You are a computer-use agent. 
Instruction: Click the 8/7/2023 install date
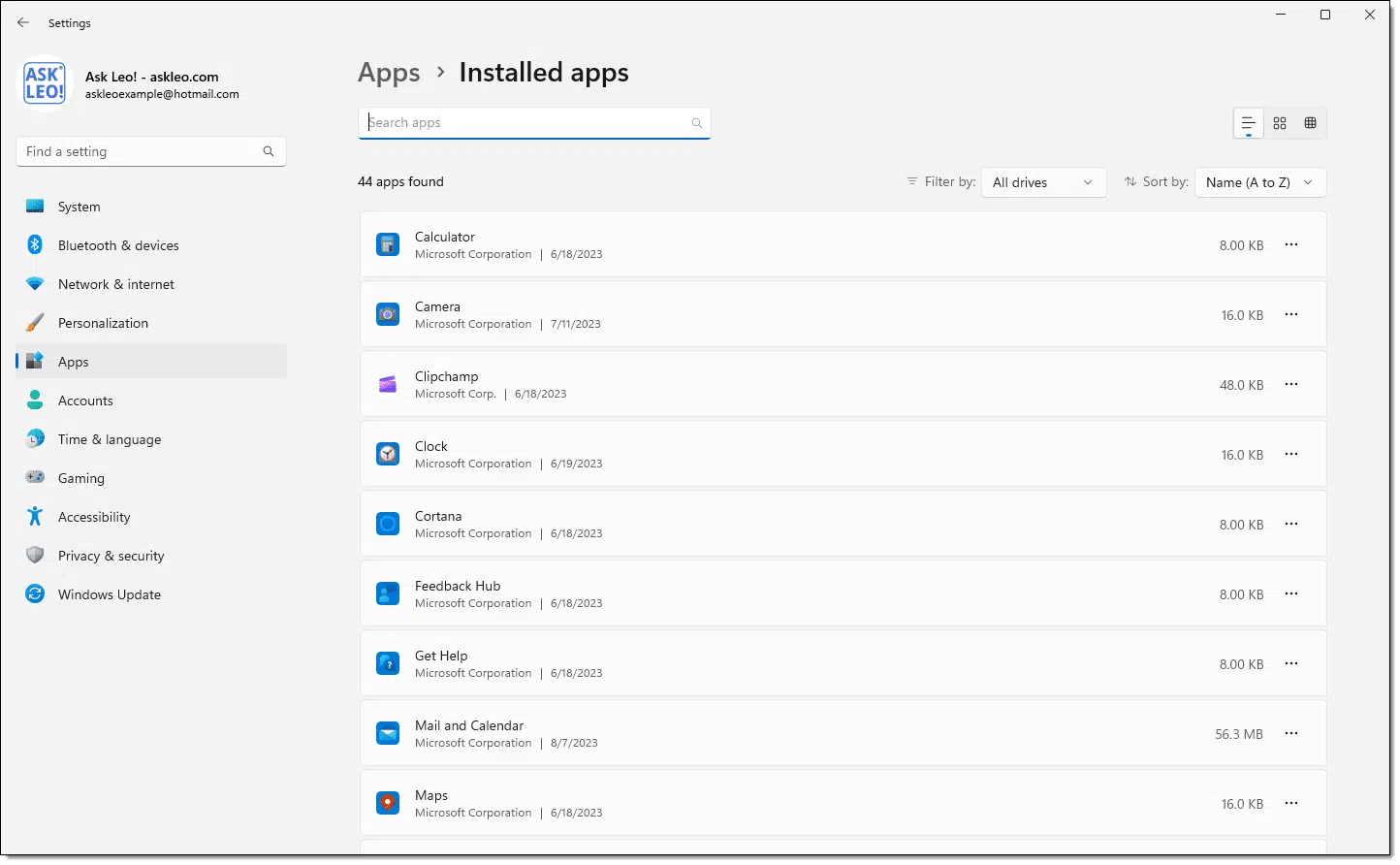coord(574,743)
